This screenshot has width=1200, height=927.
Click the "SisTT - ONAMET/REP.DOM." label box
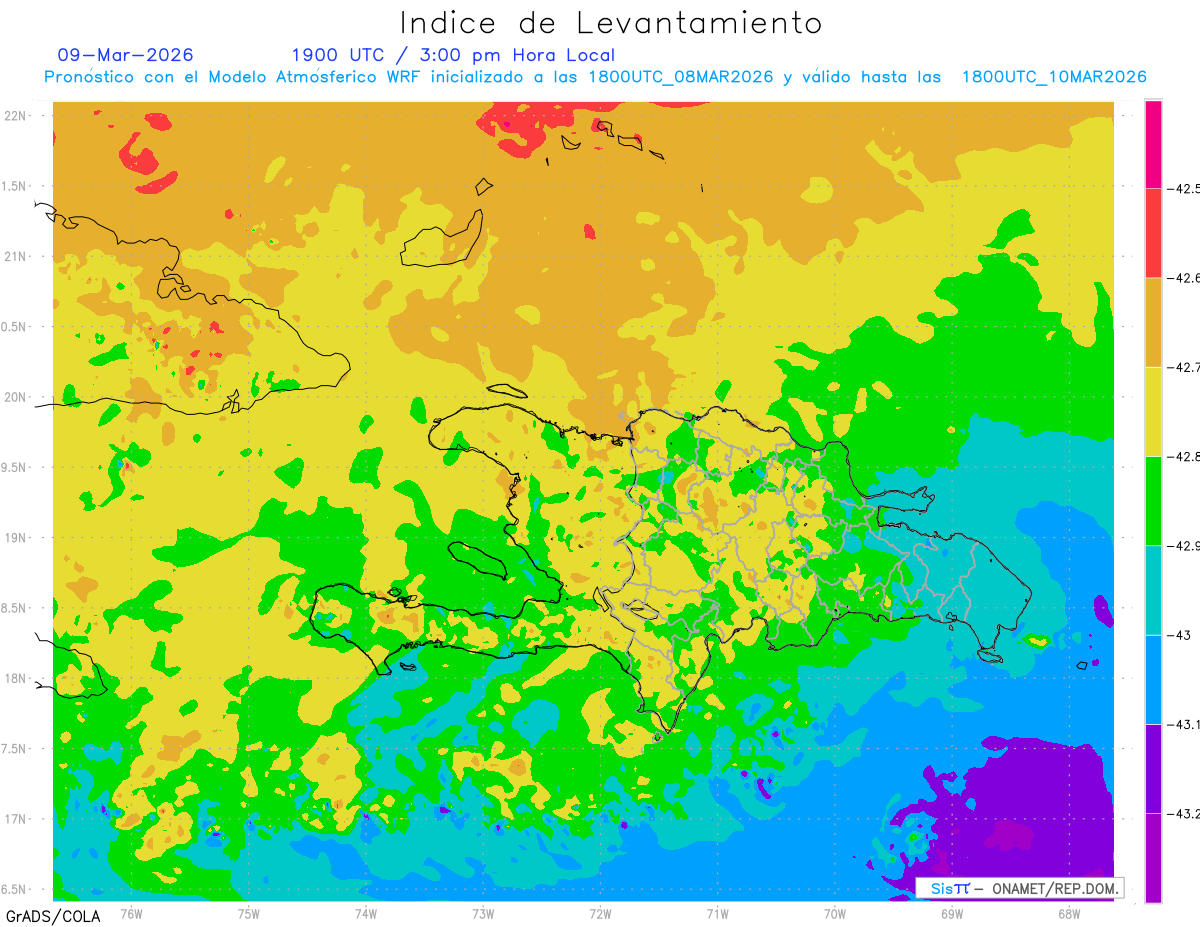(x=1020, y=888)
